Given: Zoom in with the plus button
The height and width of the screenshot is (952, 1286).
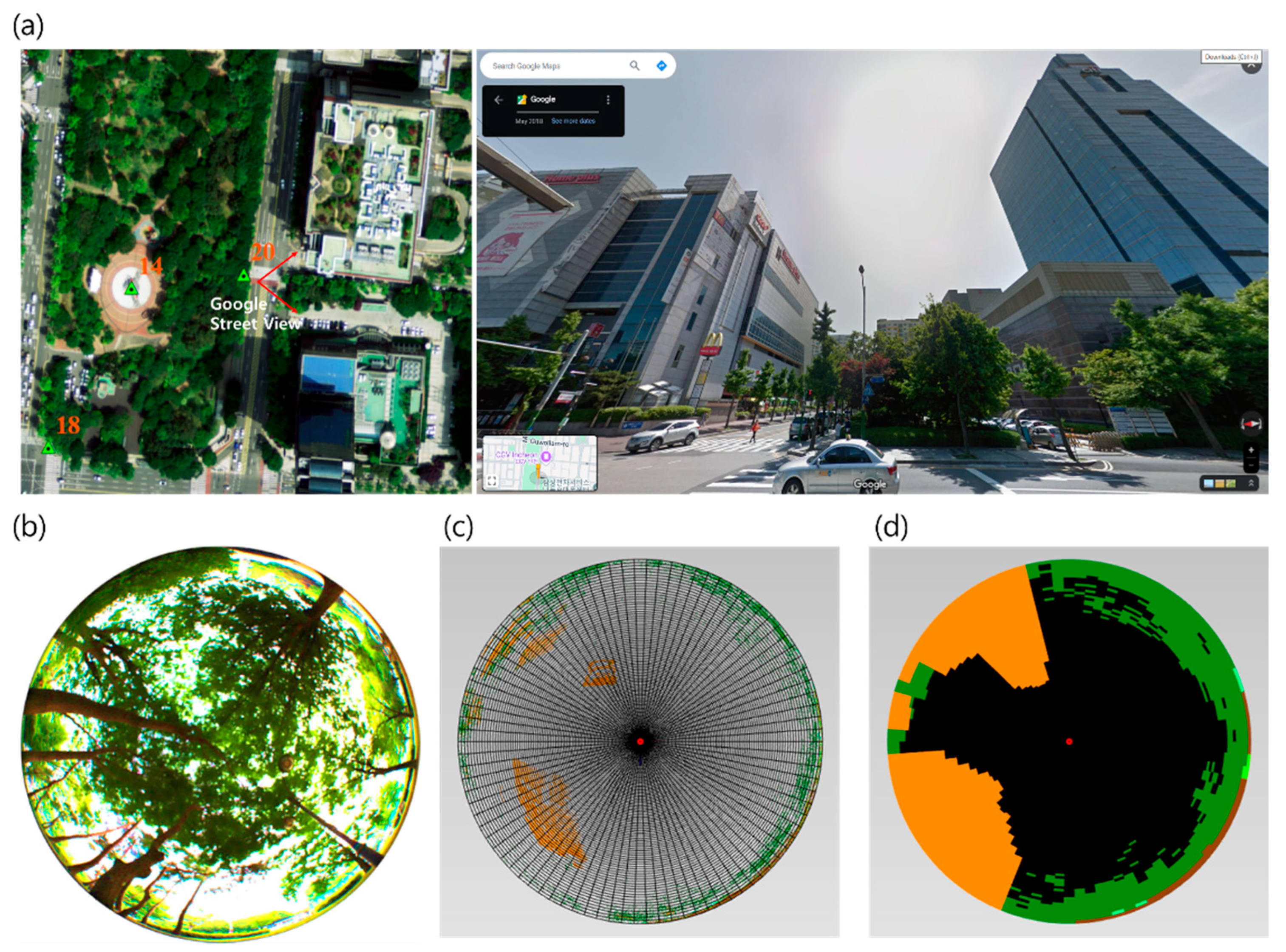Looking at the screenshot, I should pyautogui.click(x=1251, y=450).
